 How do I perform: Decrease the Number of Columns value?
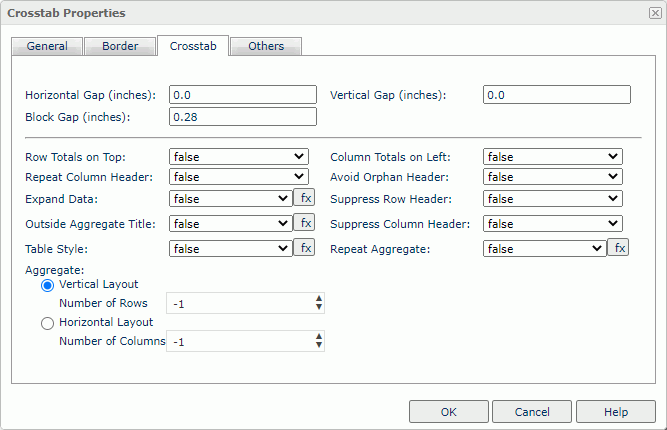(x=319, y=346)
